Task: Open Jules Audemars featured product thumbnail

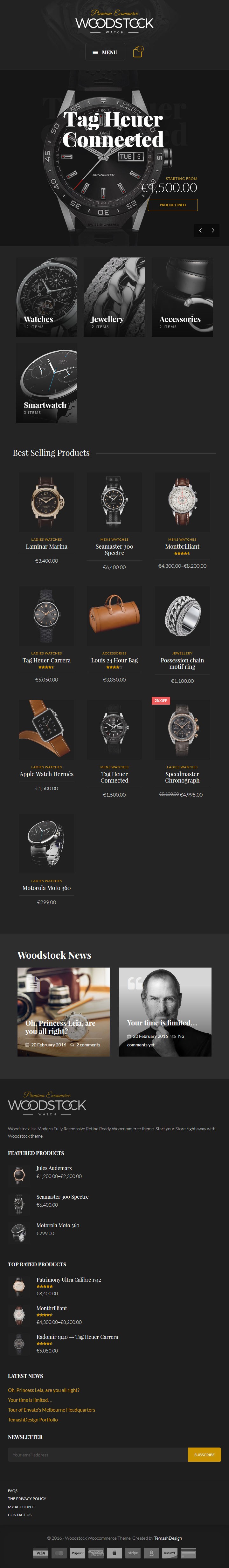Action: tap(19, 1175)
